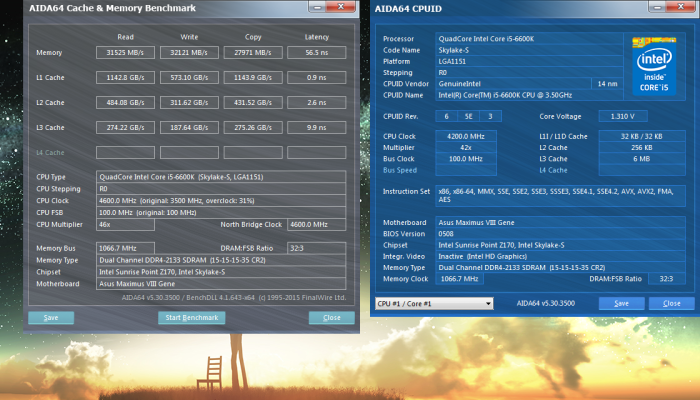Click Save in the AIDA64 CPUID window
This screenshot has height=400, width=700.
(x=621, y=304)
